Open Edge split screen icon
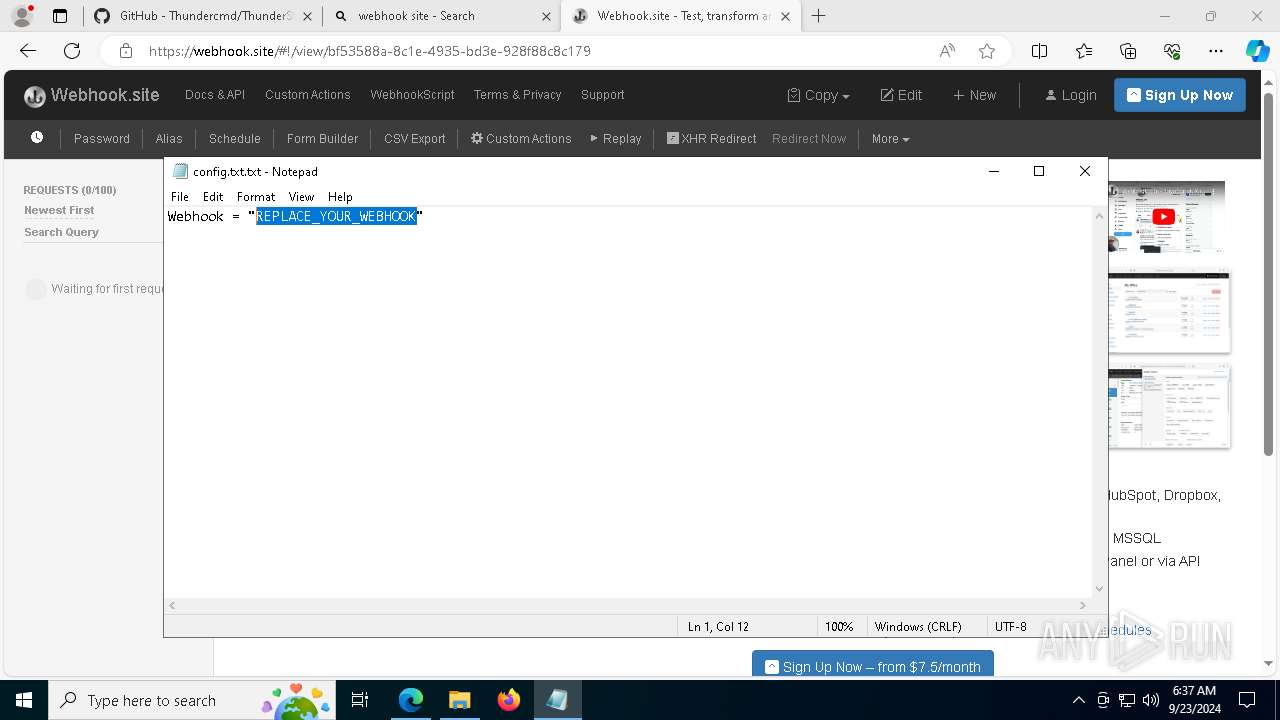Screen dimensions: 1280x720 click(1039, 51)
